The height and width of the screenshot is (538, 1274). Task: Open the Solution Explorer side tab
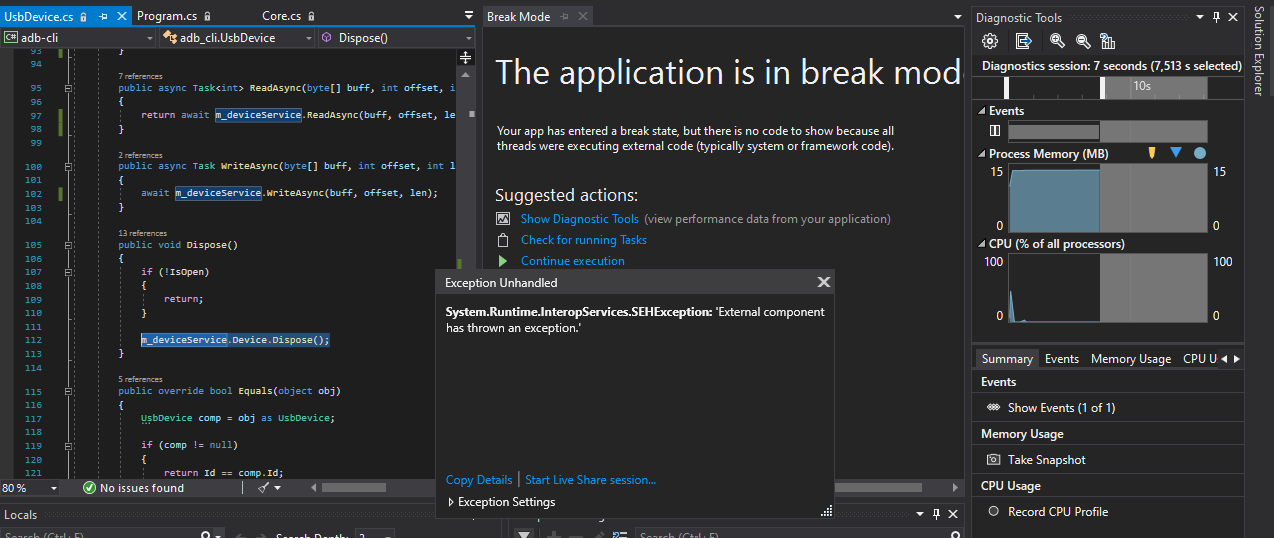(1259, 51)
